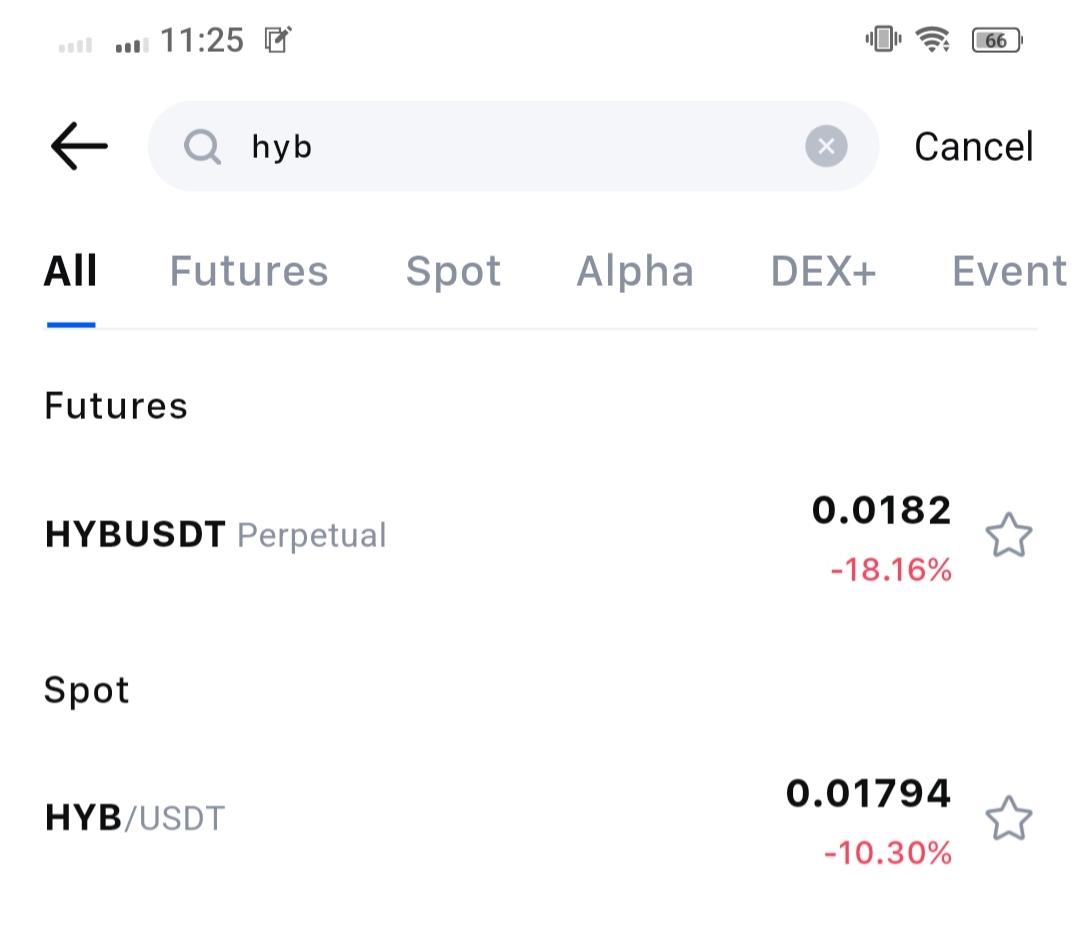Favorite HYBUSDT Perpetual with star icon
This screenshot has height=932, width=1080.
point(1008,535)
